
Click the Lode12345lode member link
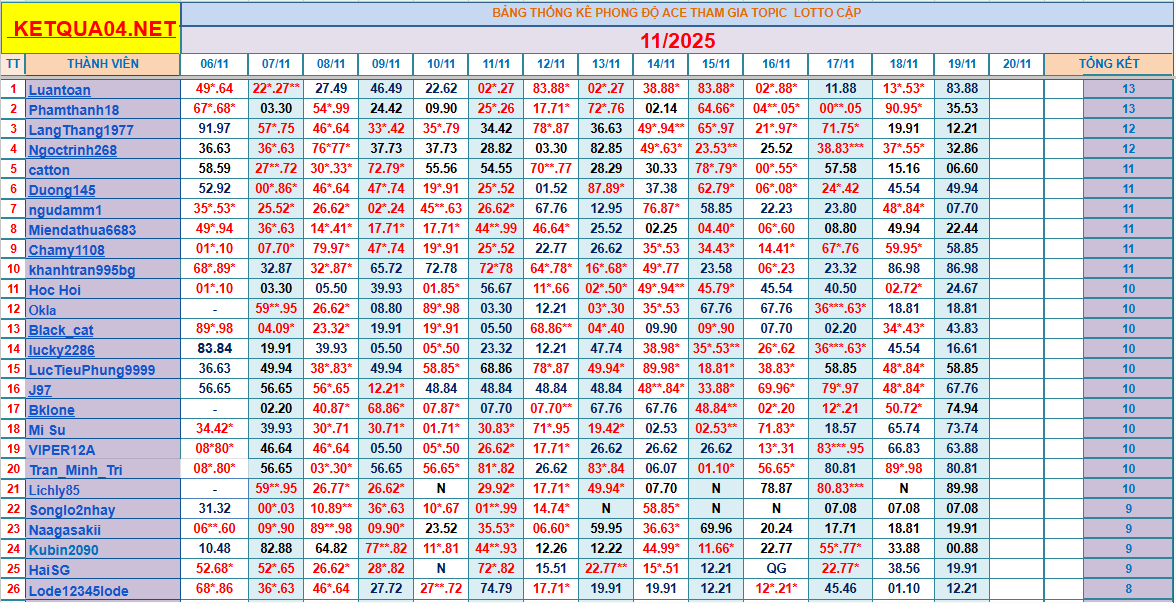78,591
